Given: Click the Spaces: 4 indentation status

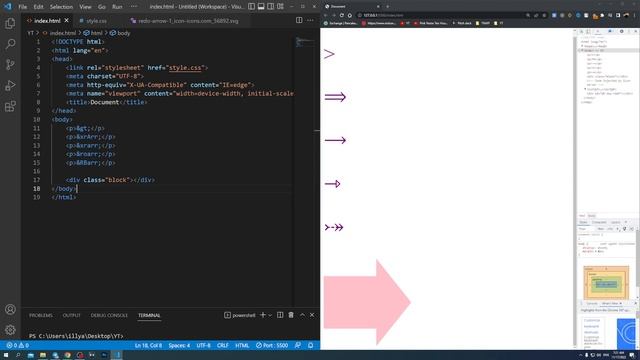Looking at the screenshot, I should [x=179, y=345].
